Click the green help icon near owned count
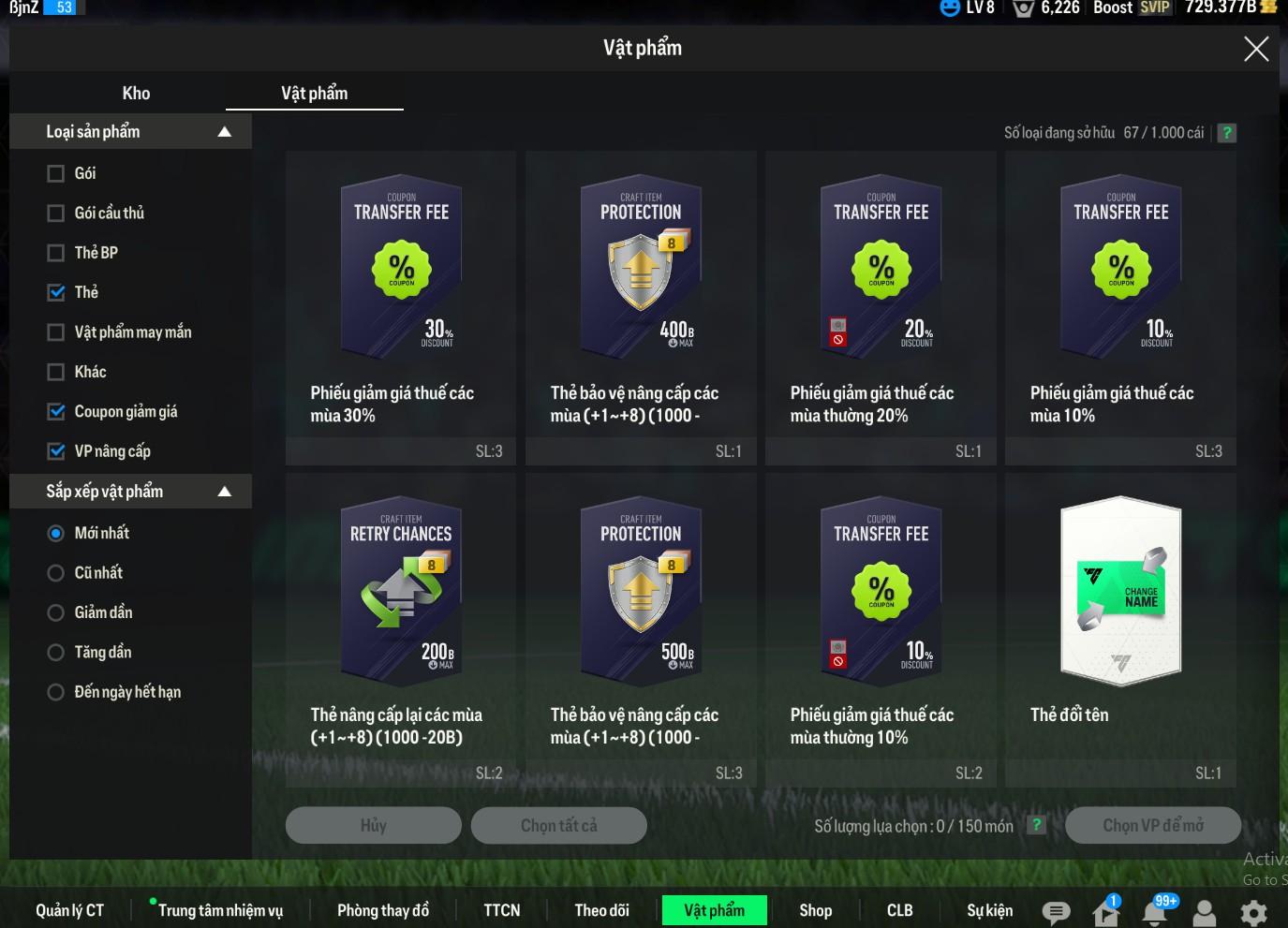 coord(1226,133)
